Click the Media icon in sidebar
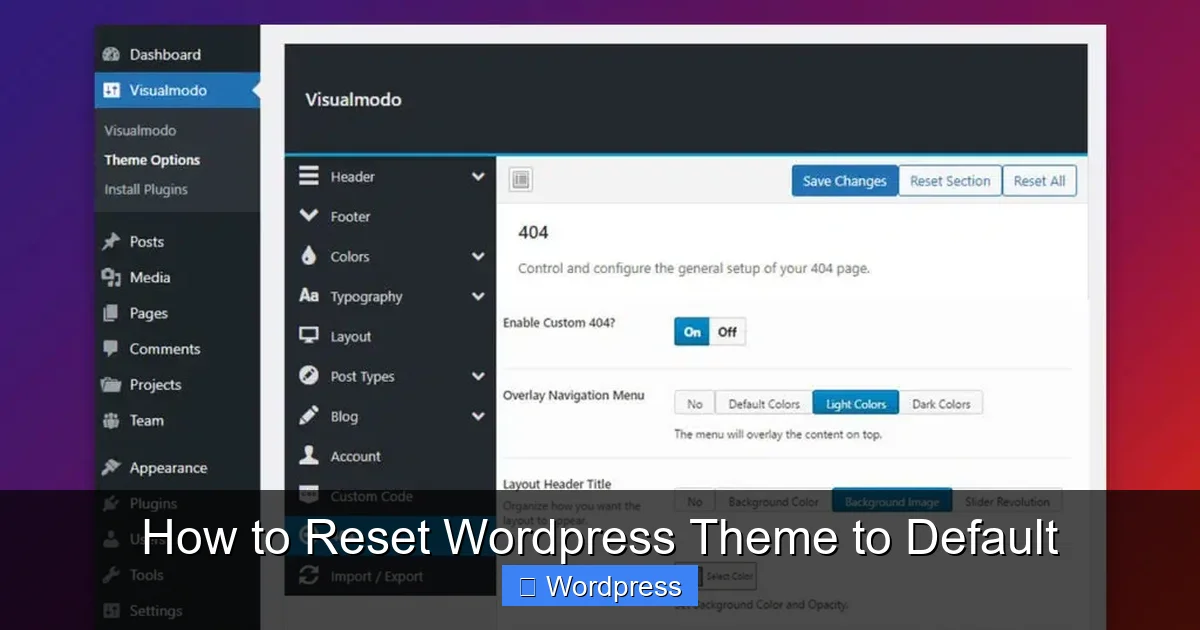The width and height of the screenshot is (1200, 630). coord(111,278)
